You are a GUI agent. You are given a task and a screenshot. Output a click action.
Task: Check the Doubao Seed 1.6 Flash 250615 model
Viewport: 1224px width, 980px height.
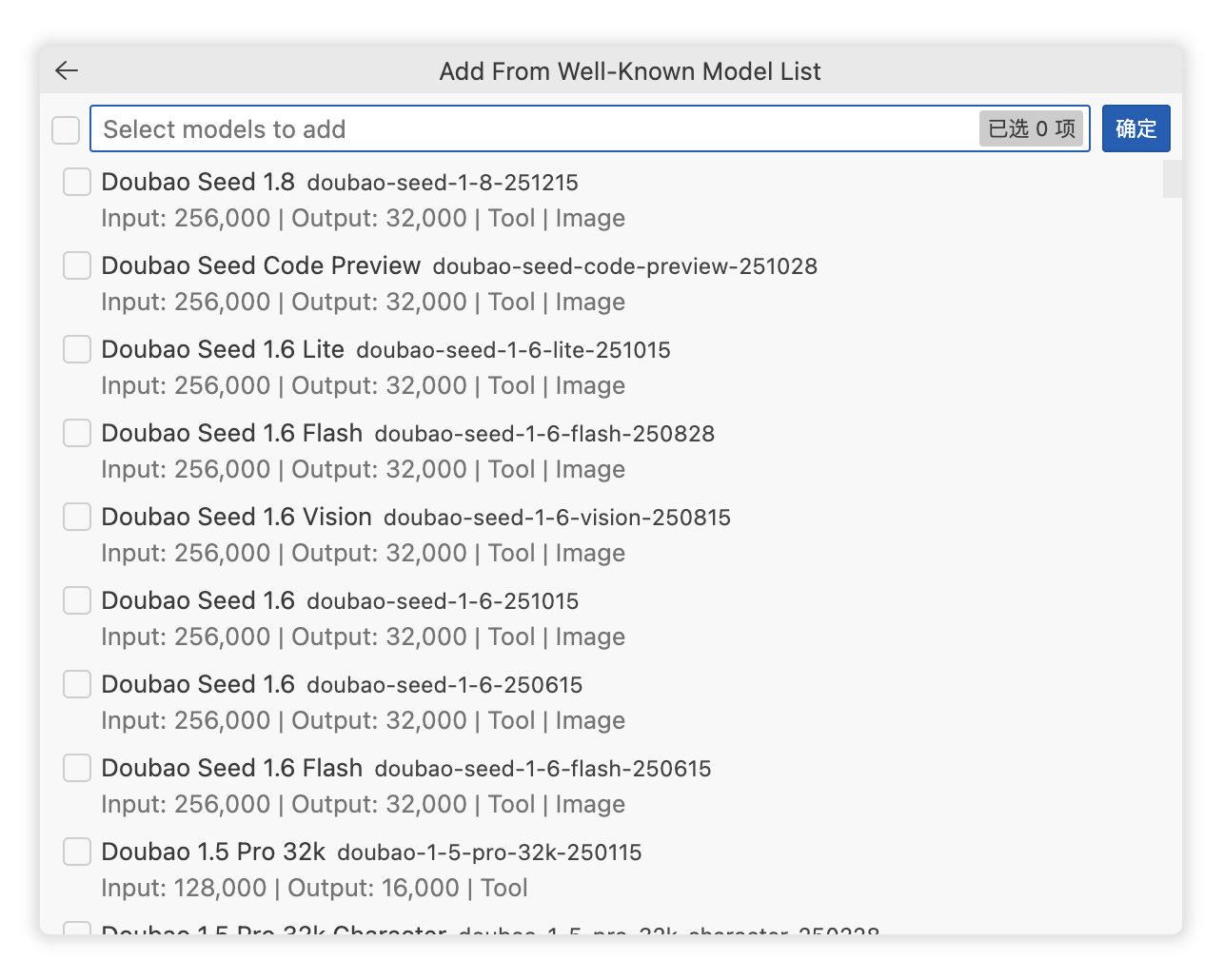76,768
